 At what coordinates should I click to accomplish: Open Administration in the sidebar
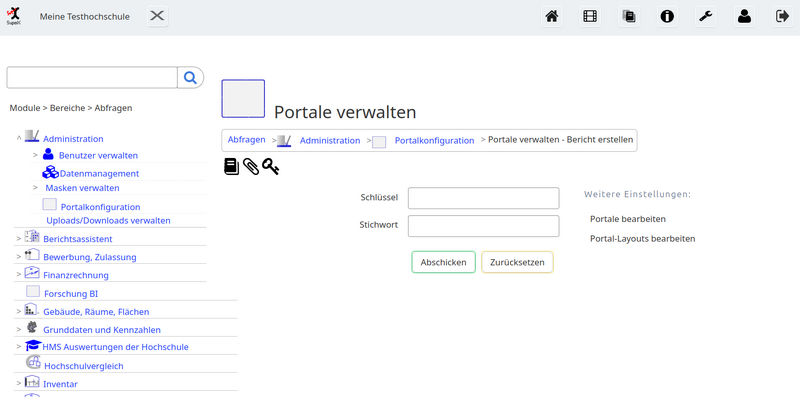73,139
